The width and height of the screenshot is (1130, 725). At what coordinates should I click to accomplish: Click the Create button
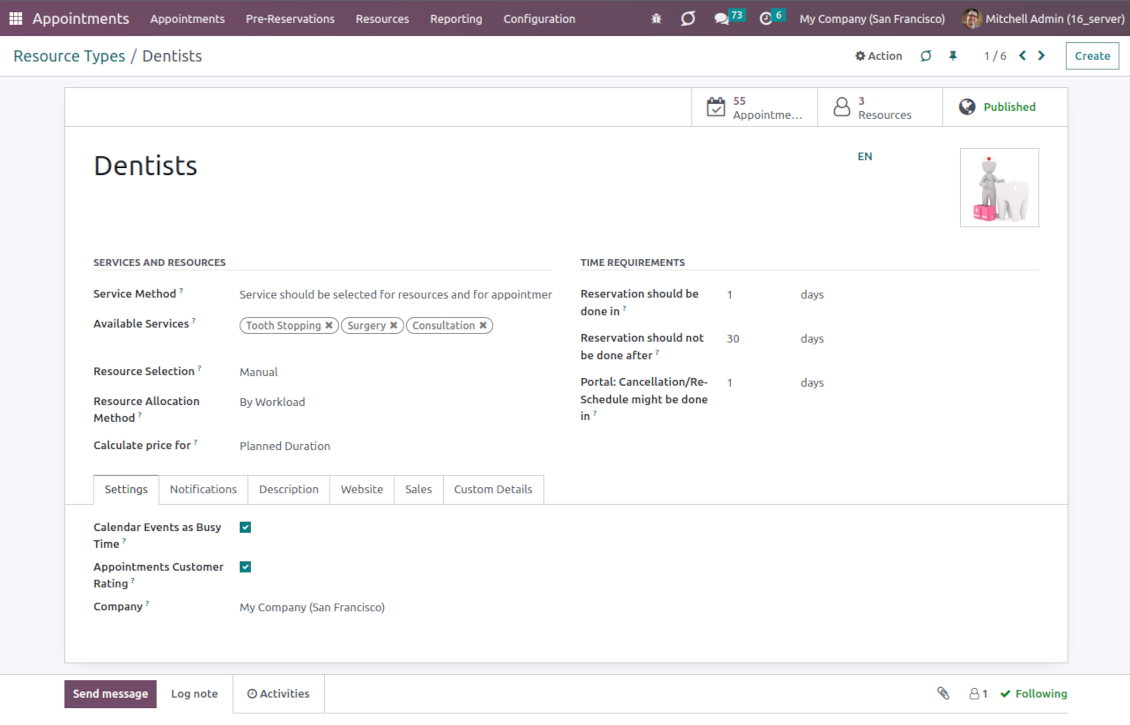[x=1092, y=56]
